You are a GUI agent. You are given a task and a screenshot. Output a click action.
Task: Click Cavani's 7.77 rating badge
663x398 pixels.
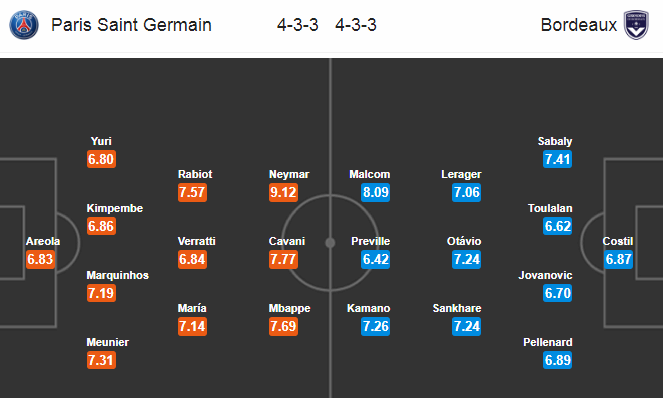click(283, 259)
